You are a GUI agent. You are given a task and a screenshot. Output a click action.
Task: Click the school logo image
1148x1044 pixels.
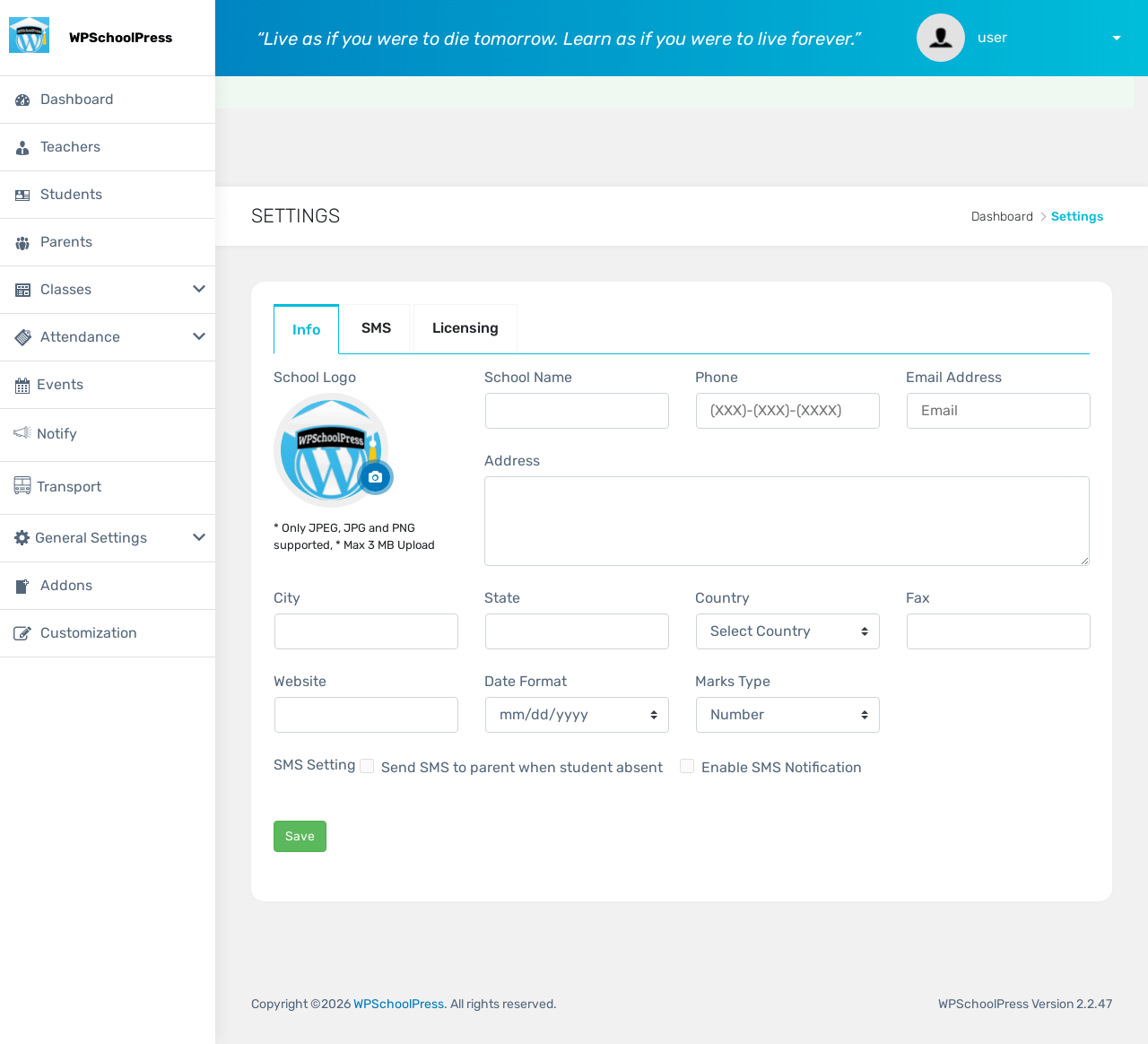tap(331, 450)
